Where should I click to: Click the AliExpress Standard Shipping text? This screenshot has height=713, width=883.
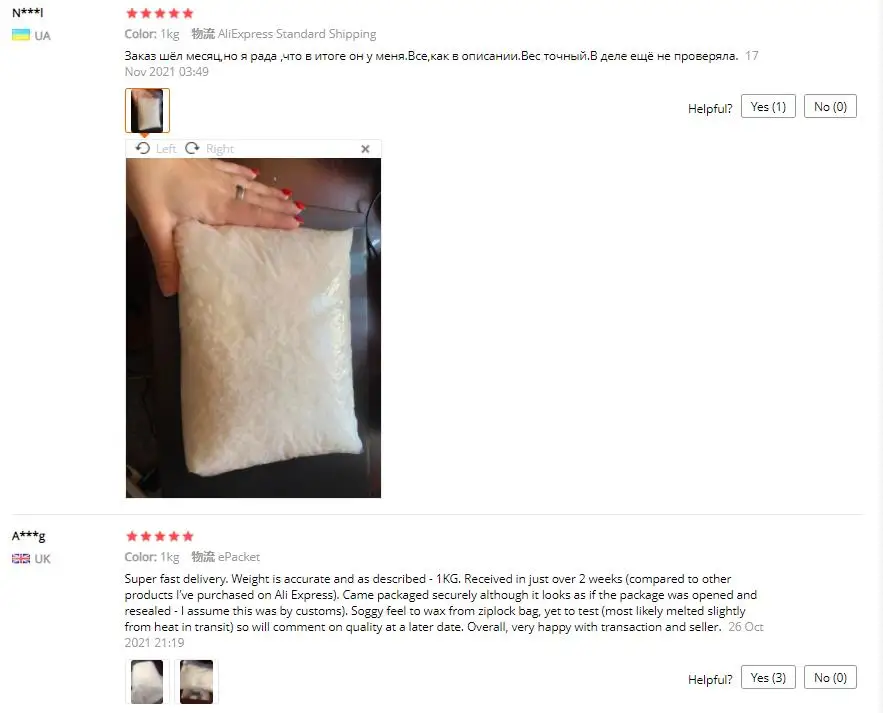pos(297,34)
